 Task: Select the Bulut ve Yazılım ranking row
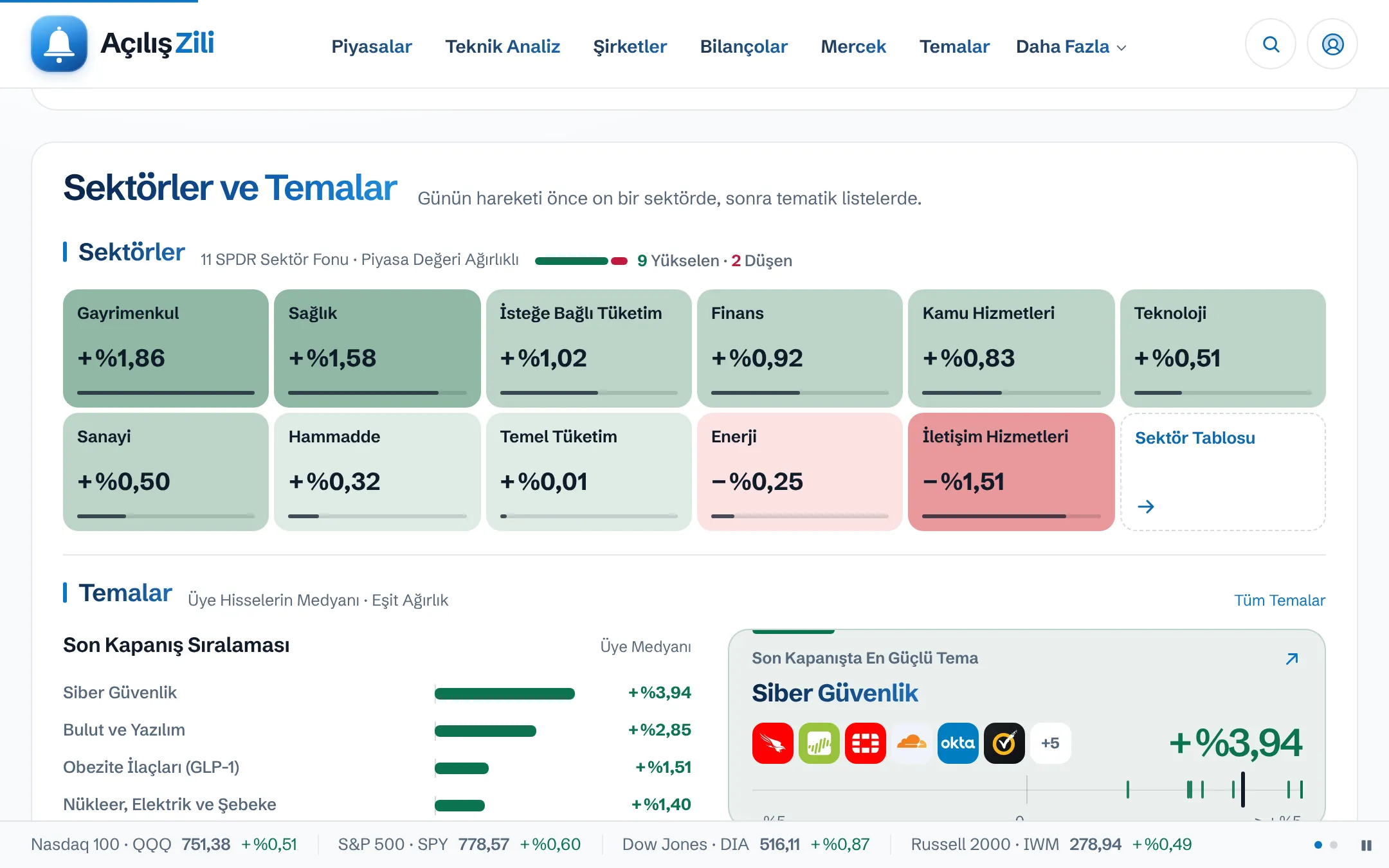377,730
